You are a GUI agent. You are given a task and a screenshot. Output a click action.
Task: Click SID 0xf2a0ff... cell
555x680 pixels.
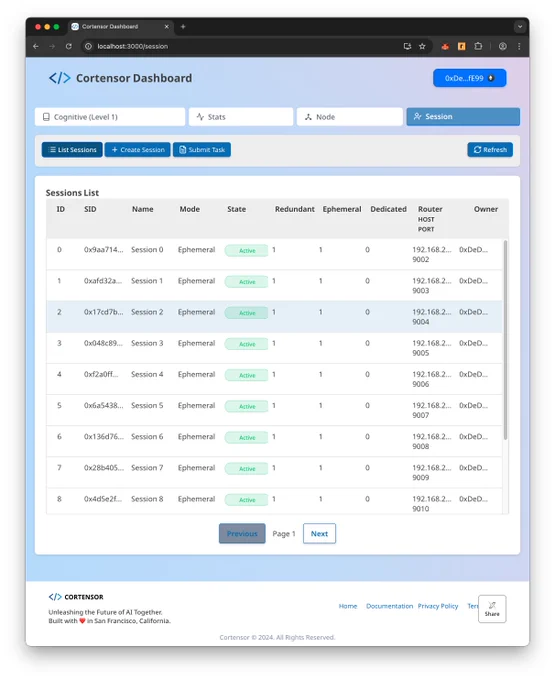101,375
